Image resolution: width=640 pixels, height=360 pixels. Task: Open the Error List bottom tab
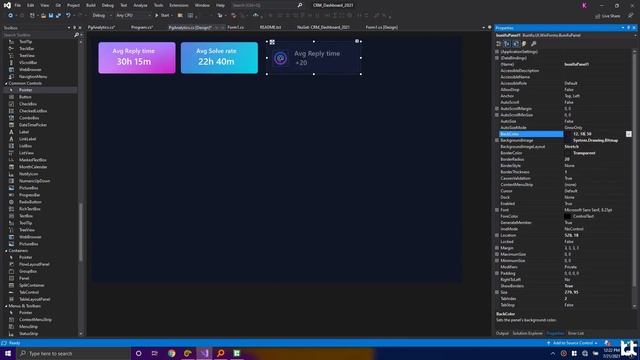(576, 333)
